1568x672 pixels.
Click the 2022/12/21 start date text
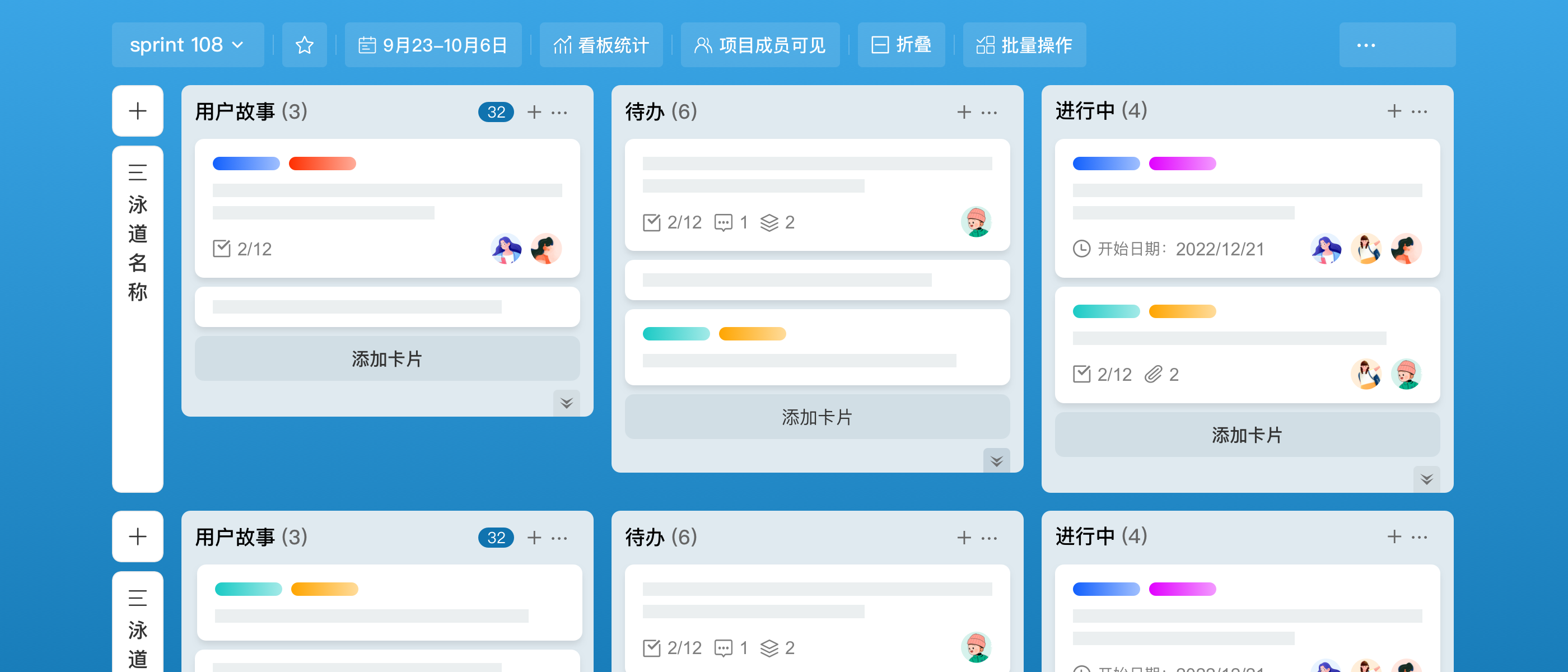pyautogui.click(x=1220, y=249)
